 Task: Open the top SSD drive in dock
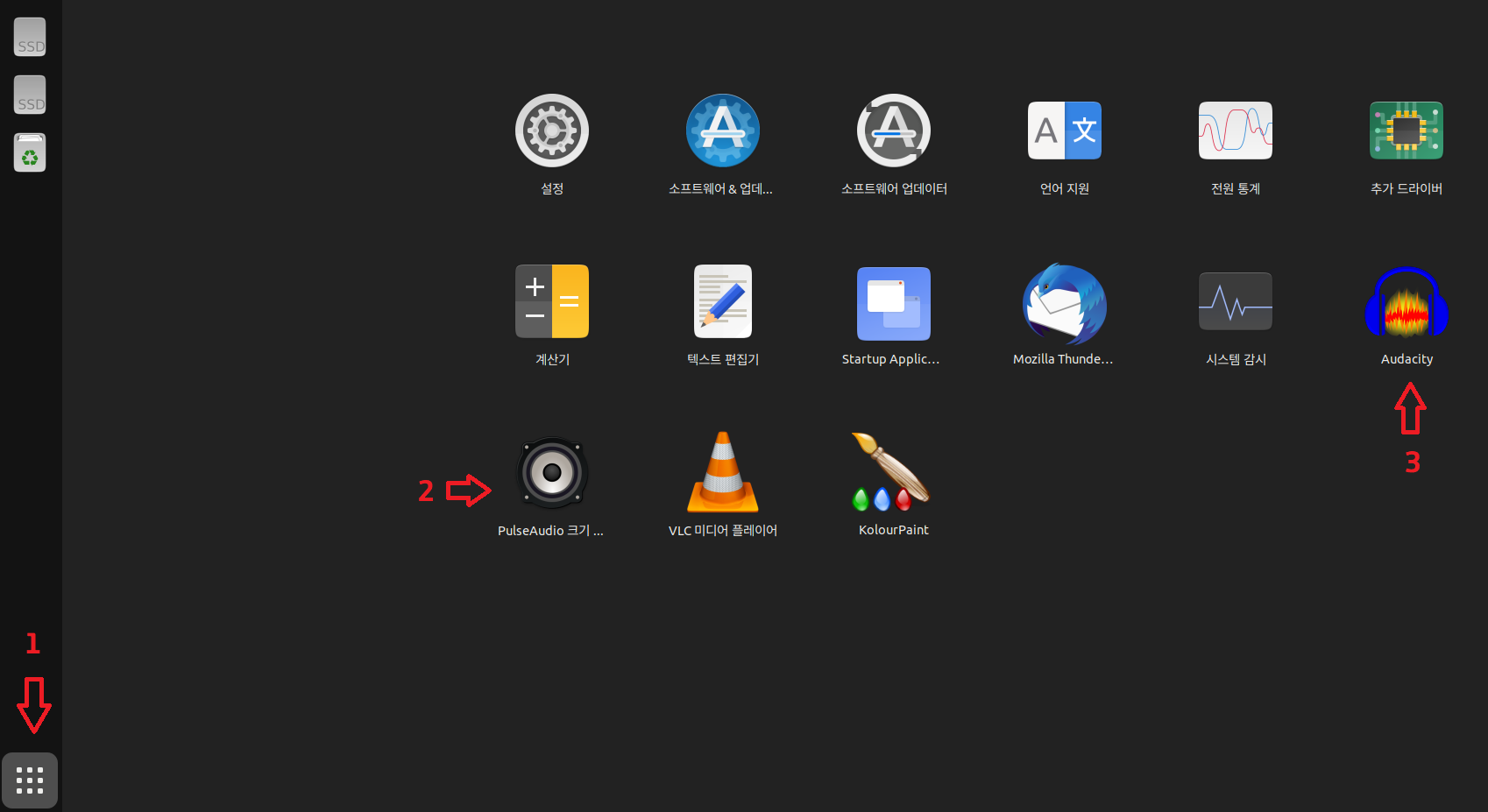30,37
